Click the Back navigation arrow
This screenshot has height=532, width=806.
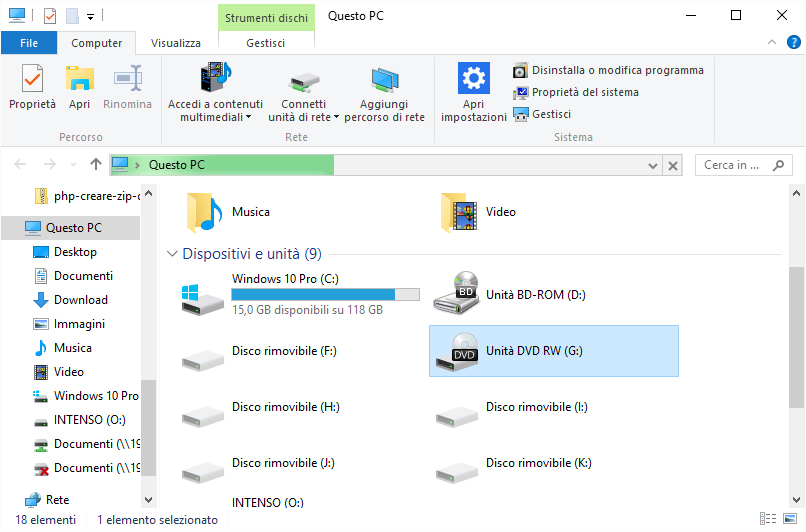[x=21, y=164]
